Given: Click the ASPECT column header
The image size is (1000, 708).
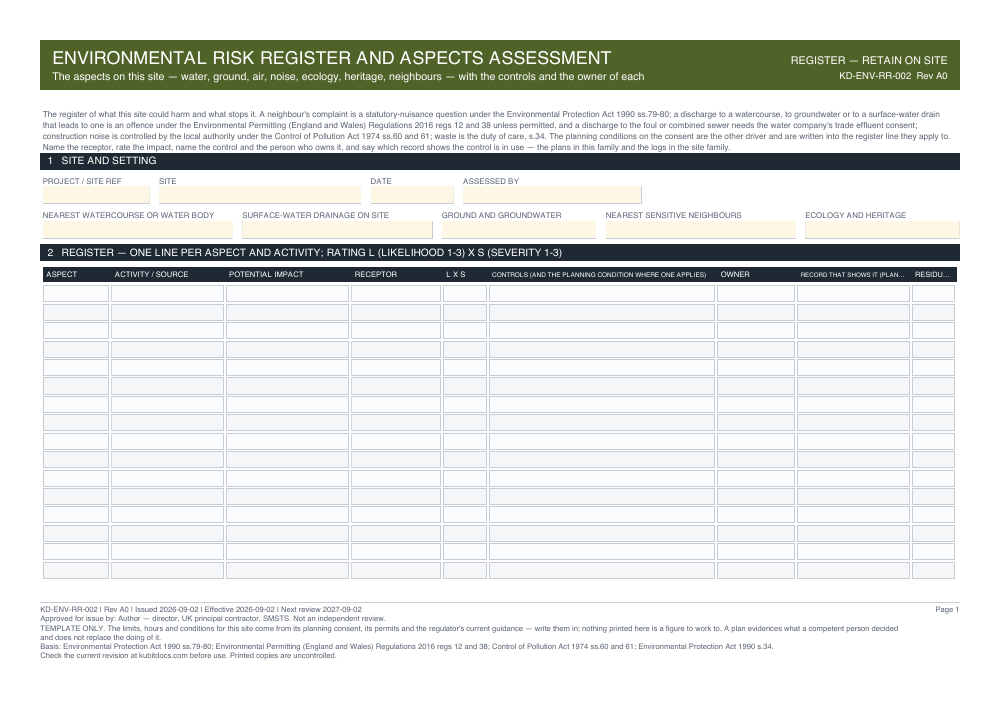Looking at the screenshot, I should click(61, 274).
